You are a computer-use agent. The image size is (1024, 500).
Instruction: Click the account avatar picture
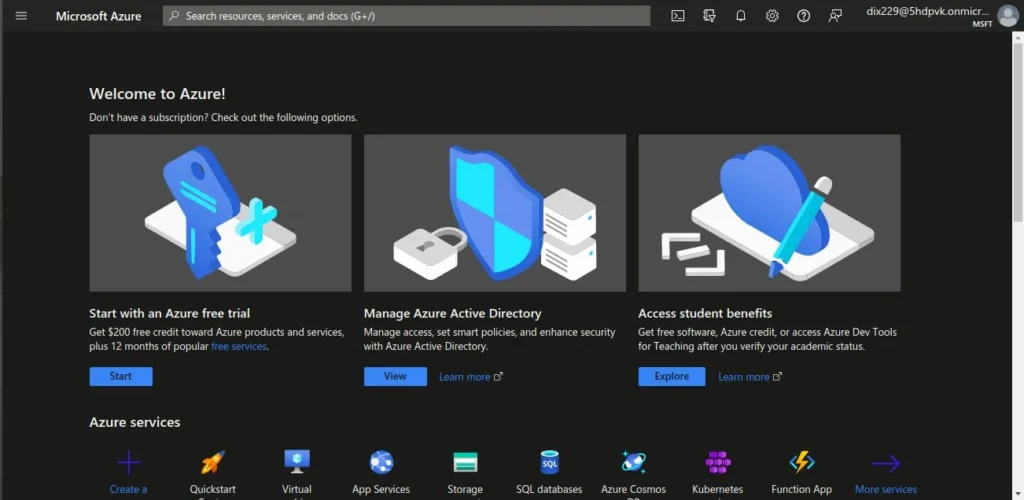[1008, 16]
